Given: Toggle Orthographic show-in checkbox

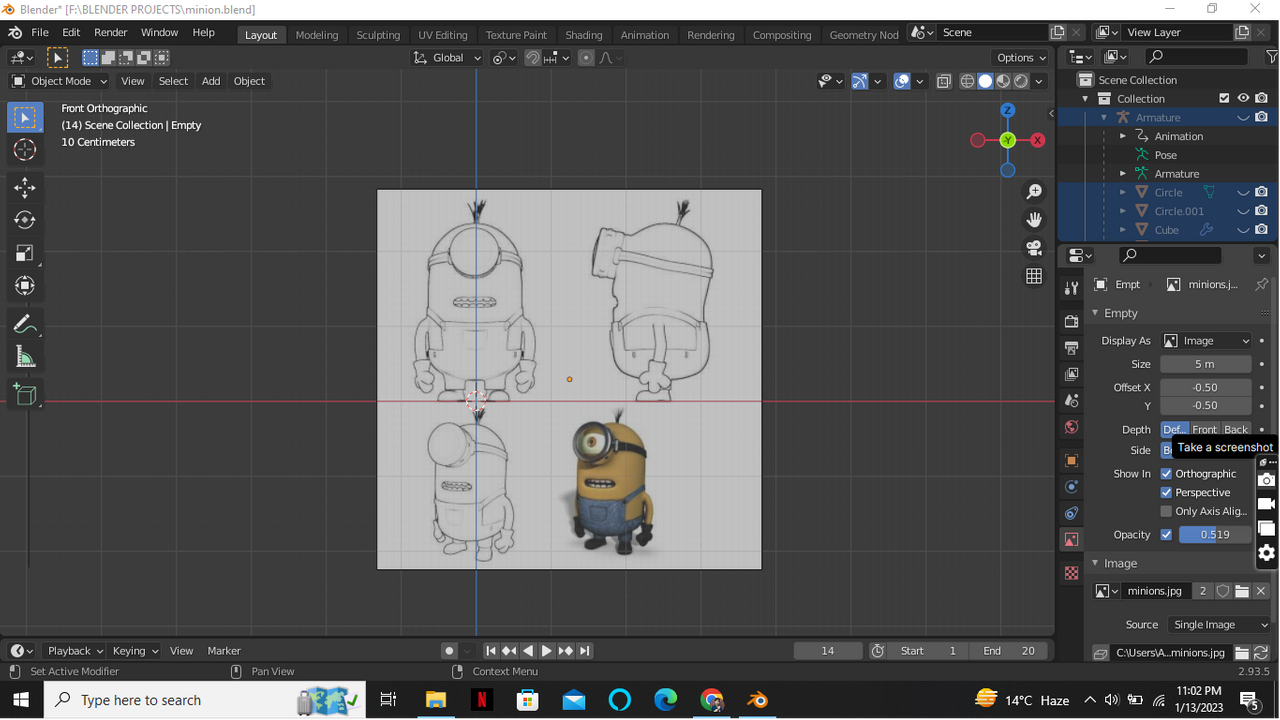Looking at the screenshot, I should point(1166,474).
